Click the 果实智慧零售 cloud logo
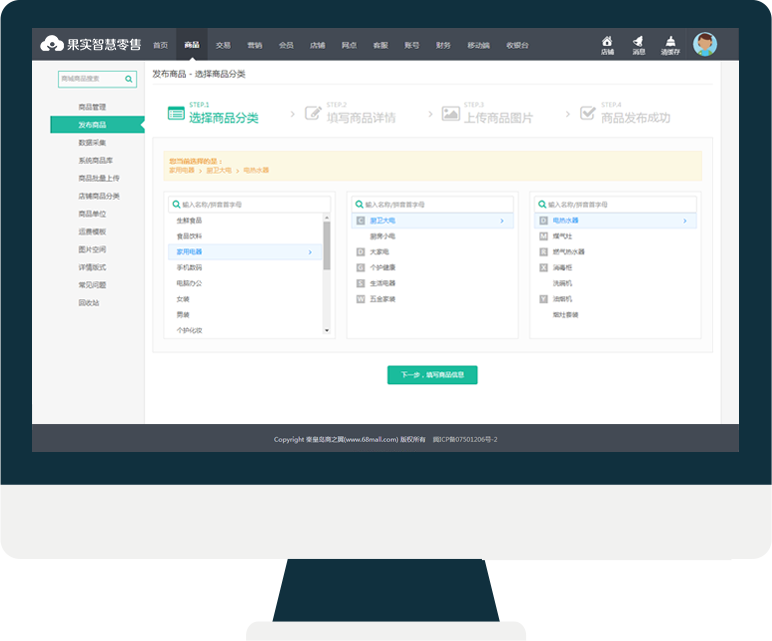Viewport: 772px width, 641px height. (52, 44)
